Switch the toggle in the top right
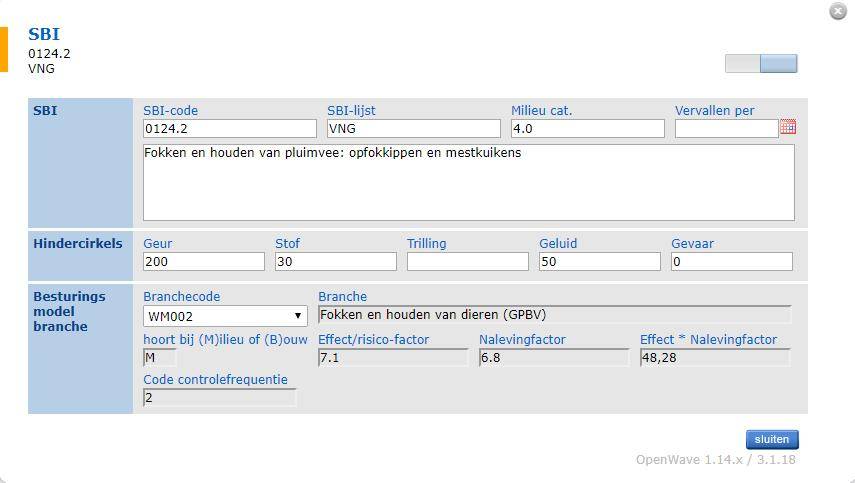This screenshot has width=855, height=483. tap(761, 63)
